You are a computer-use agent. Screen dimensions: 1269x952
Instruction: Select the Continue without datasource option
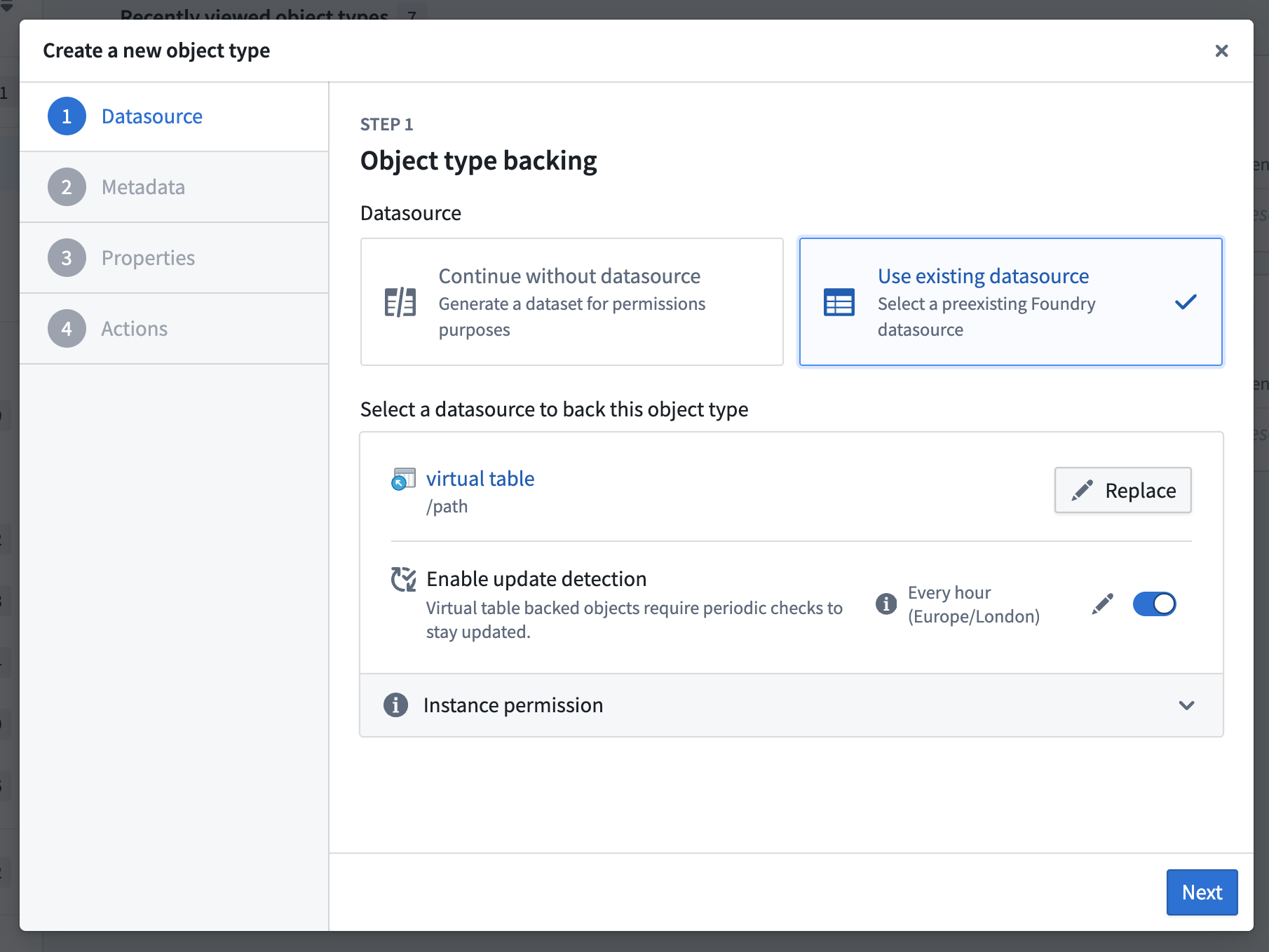coord(571,301)
